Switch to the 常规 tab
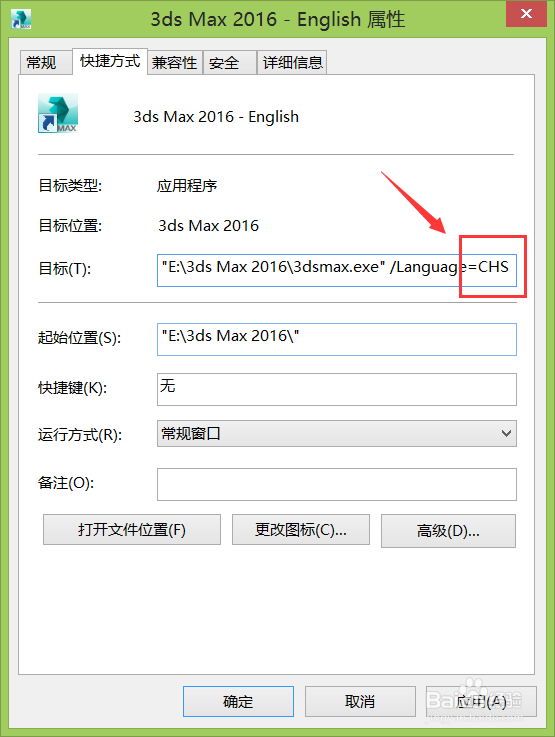This screenshot has width=555, height=737. click(45, 63)
